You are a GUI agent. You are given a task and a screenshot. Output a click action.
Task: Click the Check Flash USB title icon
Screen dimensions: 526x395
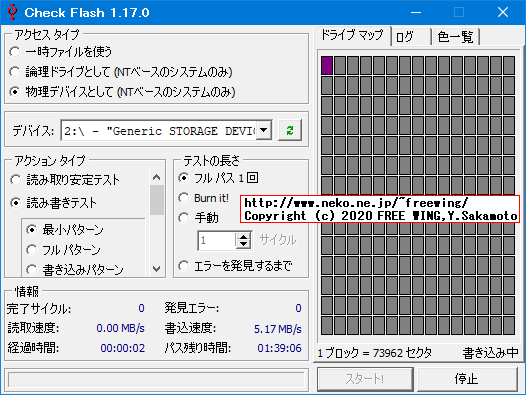(12, 12)
